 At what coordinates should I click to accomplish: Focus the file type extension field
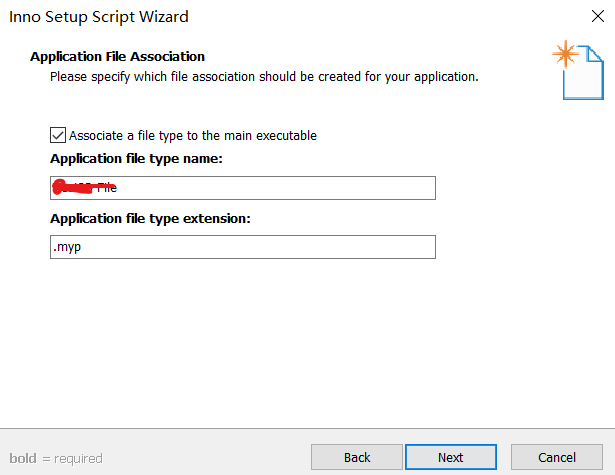(x=243, y=247)
